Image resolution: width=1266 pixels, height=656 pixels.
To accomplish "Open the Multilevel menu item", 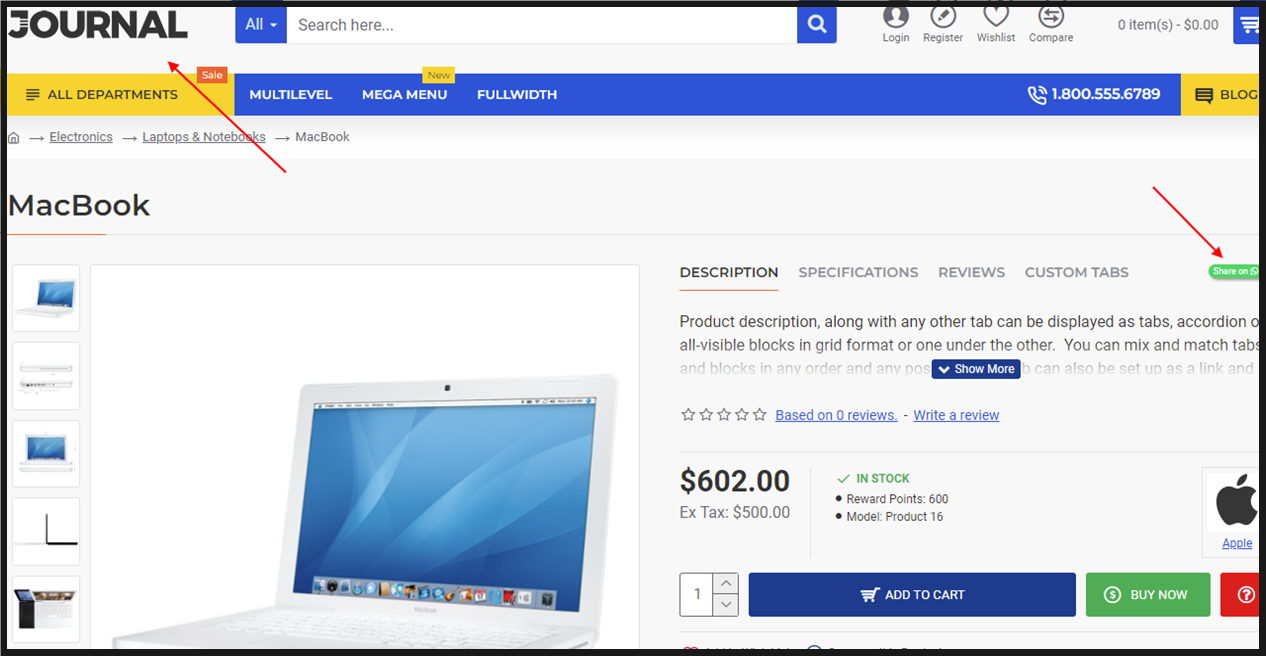I will [x=291, y=95].
